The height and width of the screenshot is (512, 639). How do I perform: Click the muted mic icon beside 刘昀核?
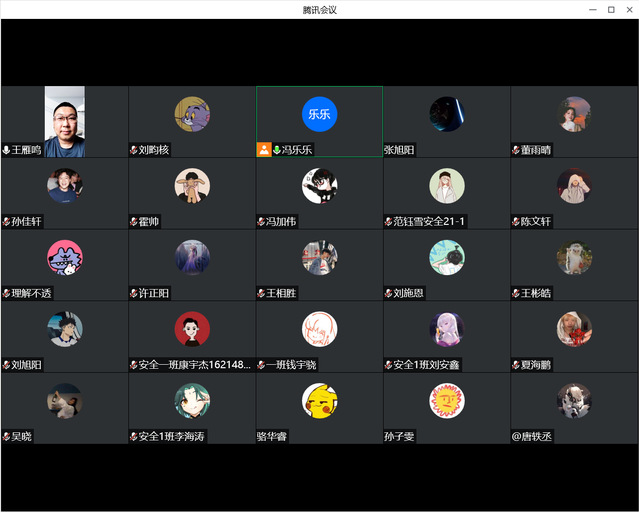(x=134, y=150)
